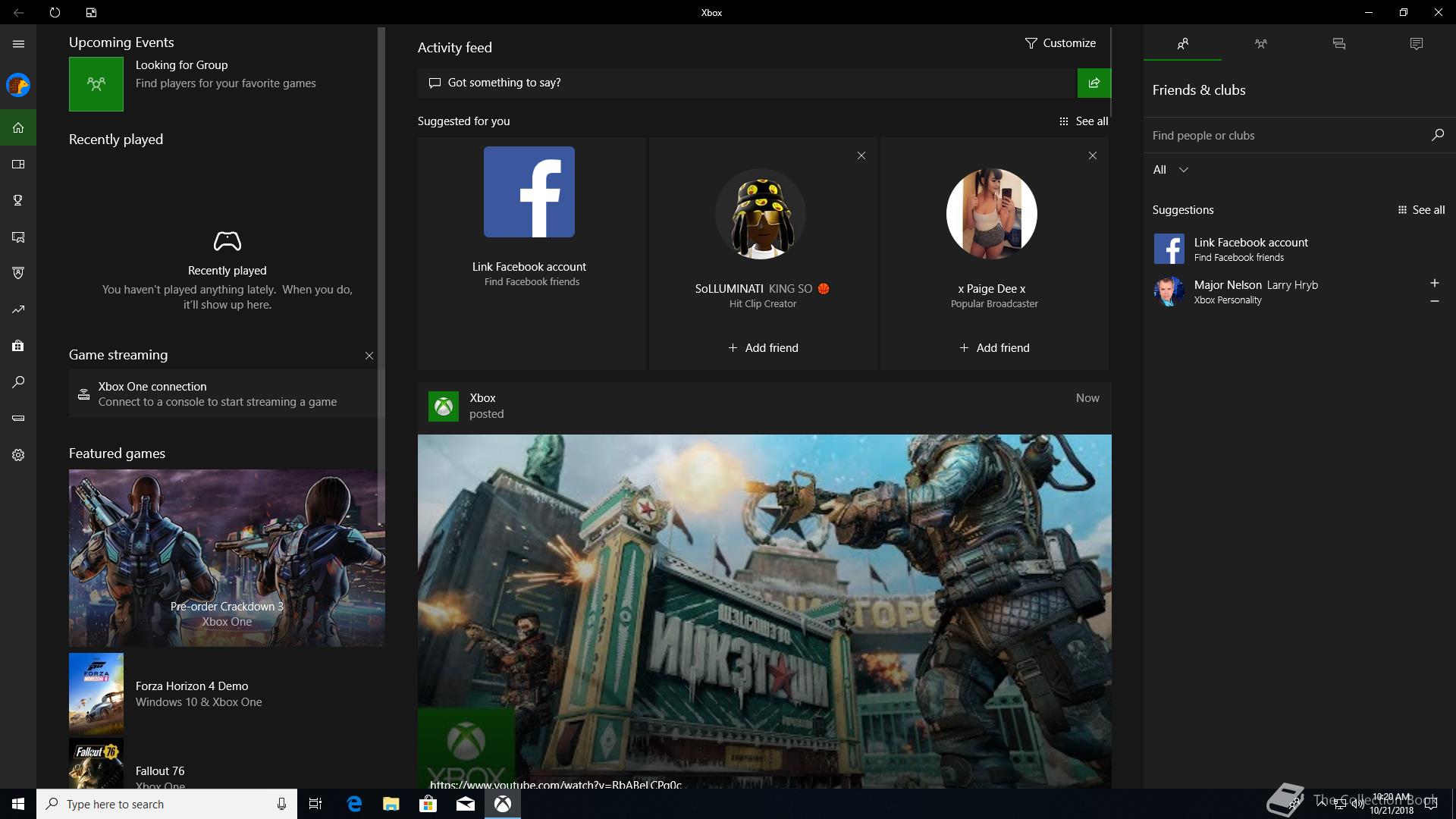Click the refresh icon in title bar
Image resolution: width=1456 pixels, height=819 pixels.
coord(55,12)
